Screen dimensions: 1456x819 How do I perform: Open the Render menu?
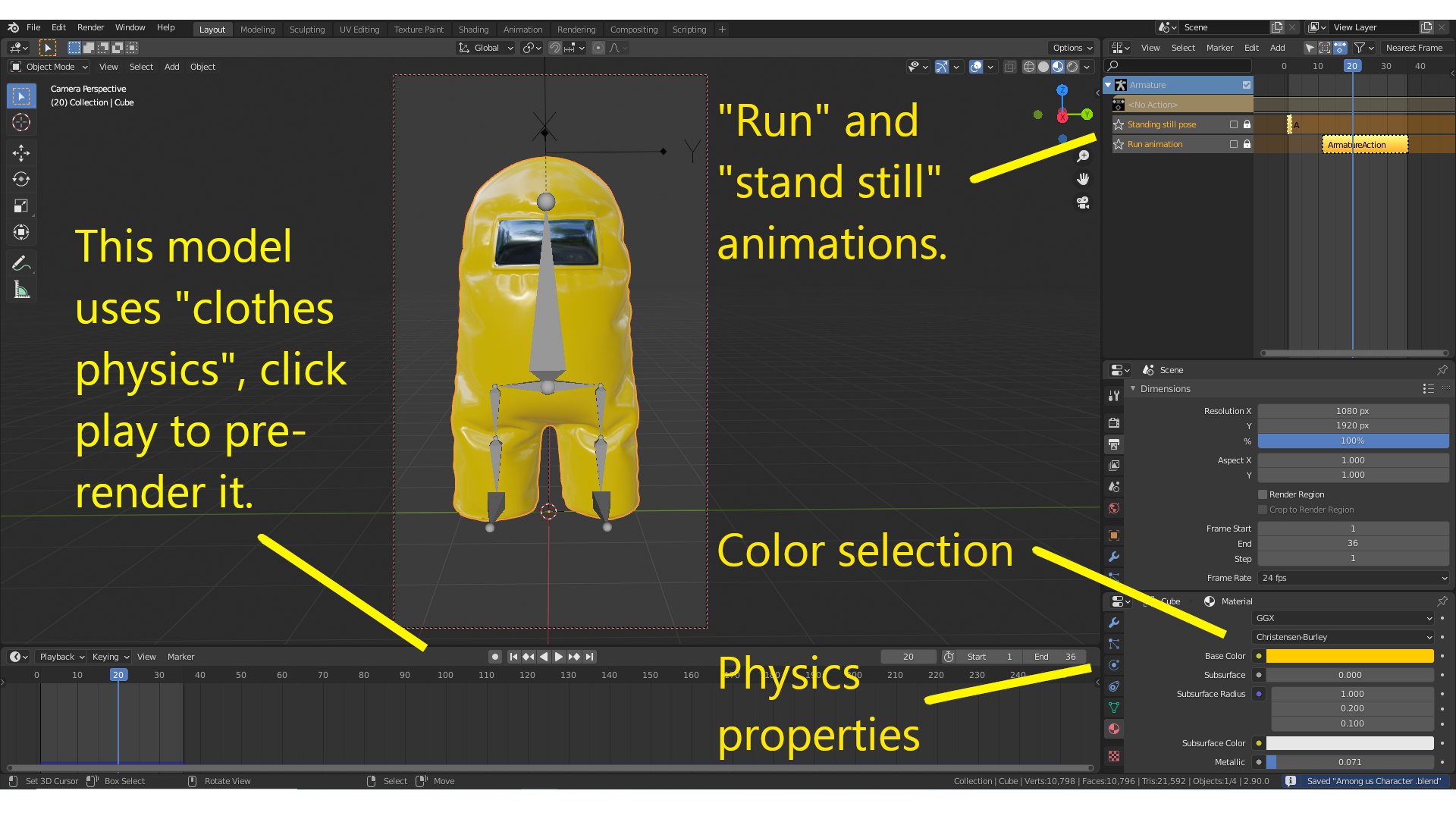click(90, 27)
